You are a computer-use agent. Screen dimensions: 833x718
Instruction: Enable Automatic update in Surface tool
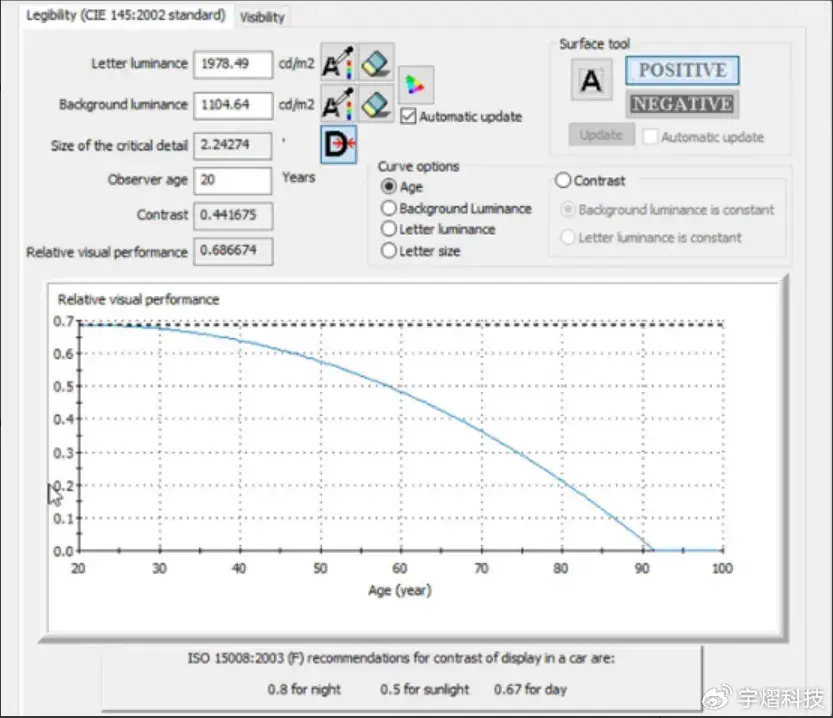[x=650, y=137]
